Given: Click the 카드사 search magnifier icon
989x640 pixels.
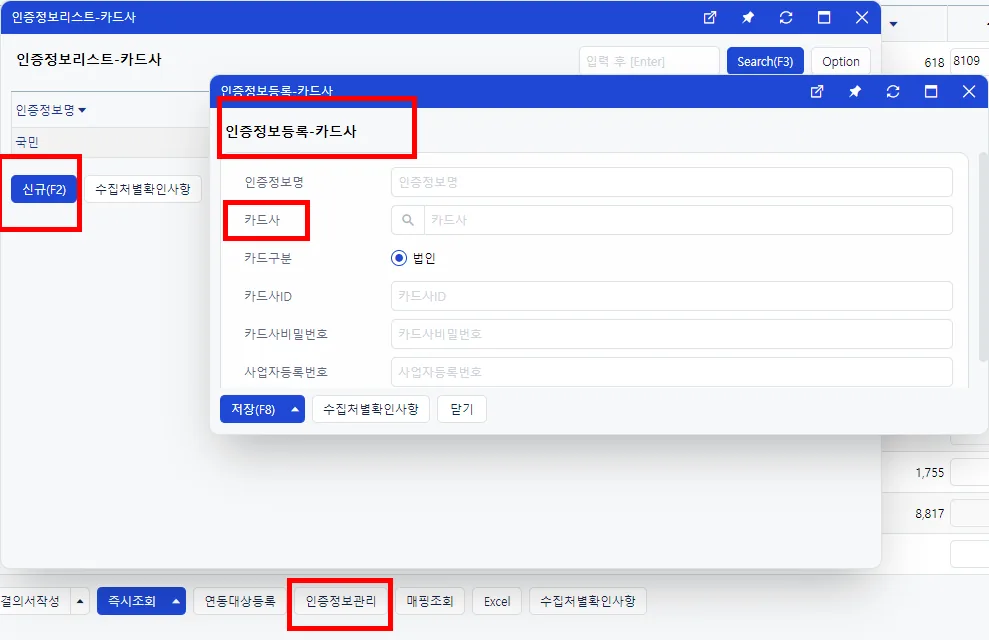Looking at the screenshot, I should (408, 220).
